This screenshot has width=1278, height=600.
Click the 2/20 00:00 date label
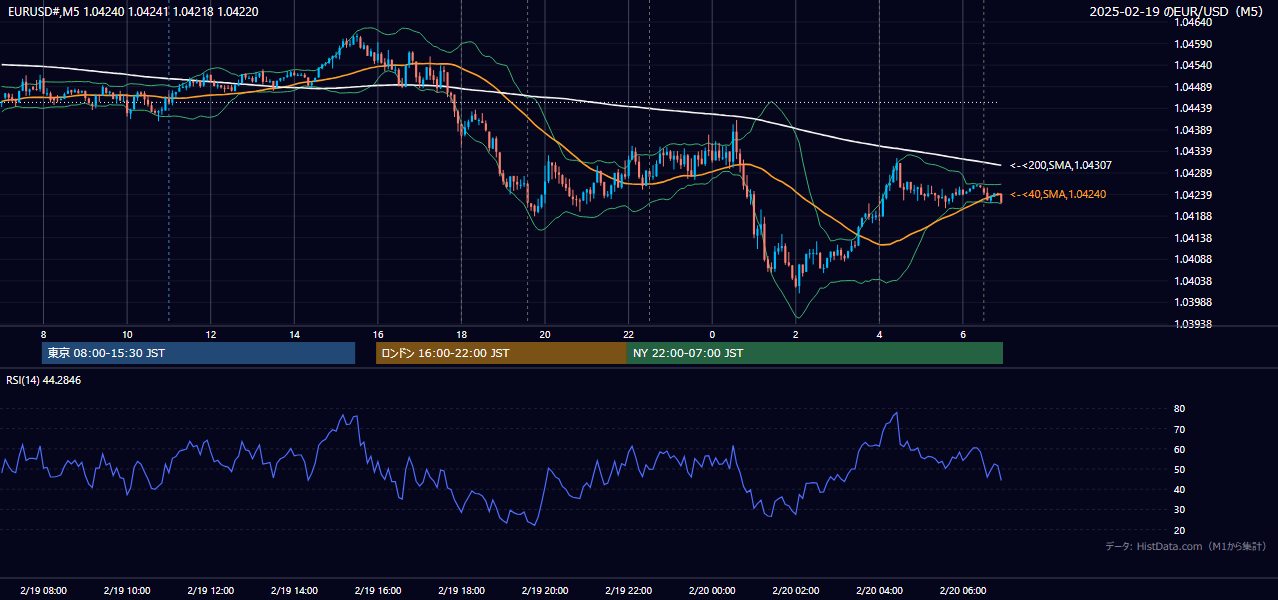point(711,590)
